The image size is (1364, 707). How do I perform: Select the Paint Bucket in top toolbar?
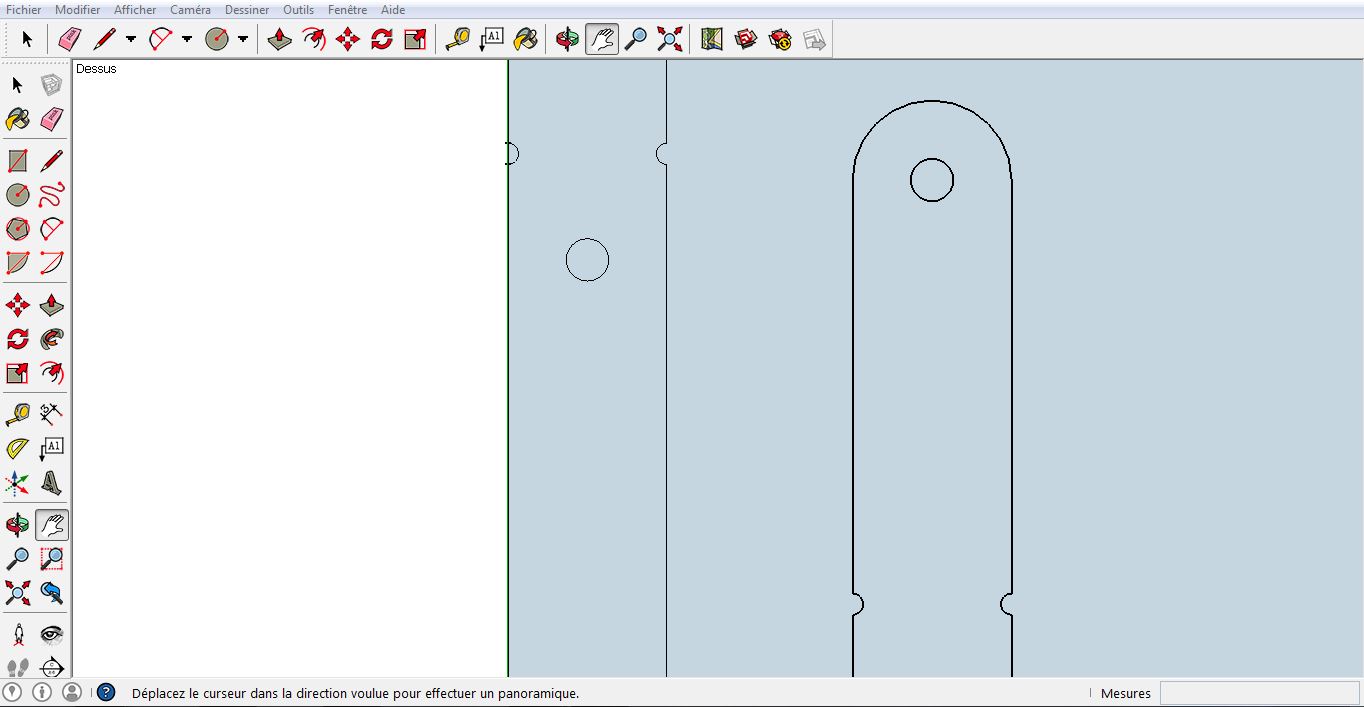pyautogui.click(x=525, y=40)
